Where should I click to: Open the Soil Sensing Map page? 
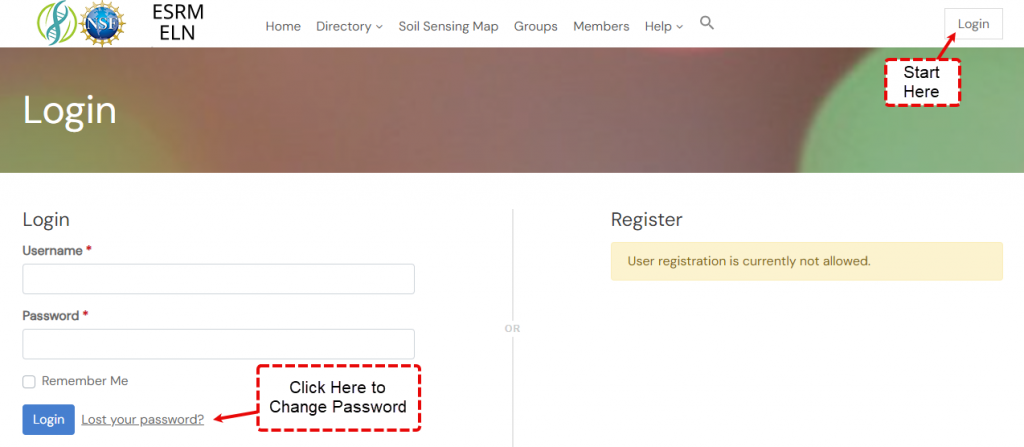(448, 26)
